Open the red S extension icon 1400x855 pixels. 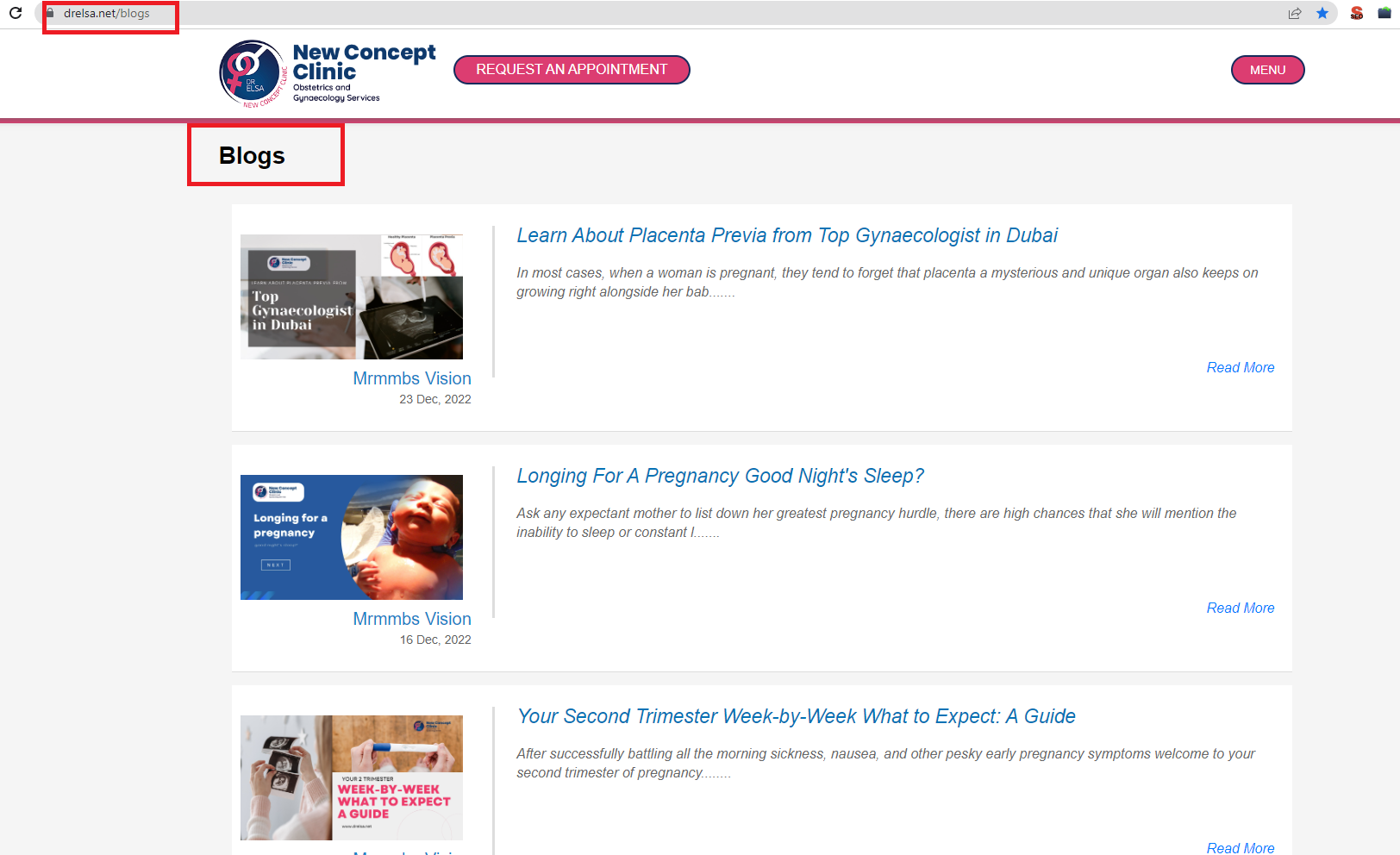coord(1357,13)
